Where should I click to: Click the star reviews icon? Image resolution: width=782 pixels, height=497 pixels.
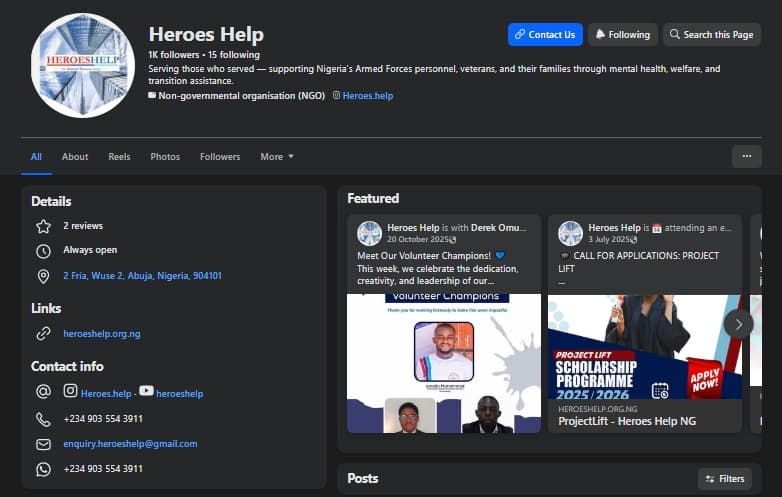(43, 226)
